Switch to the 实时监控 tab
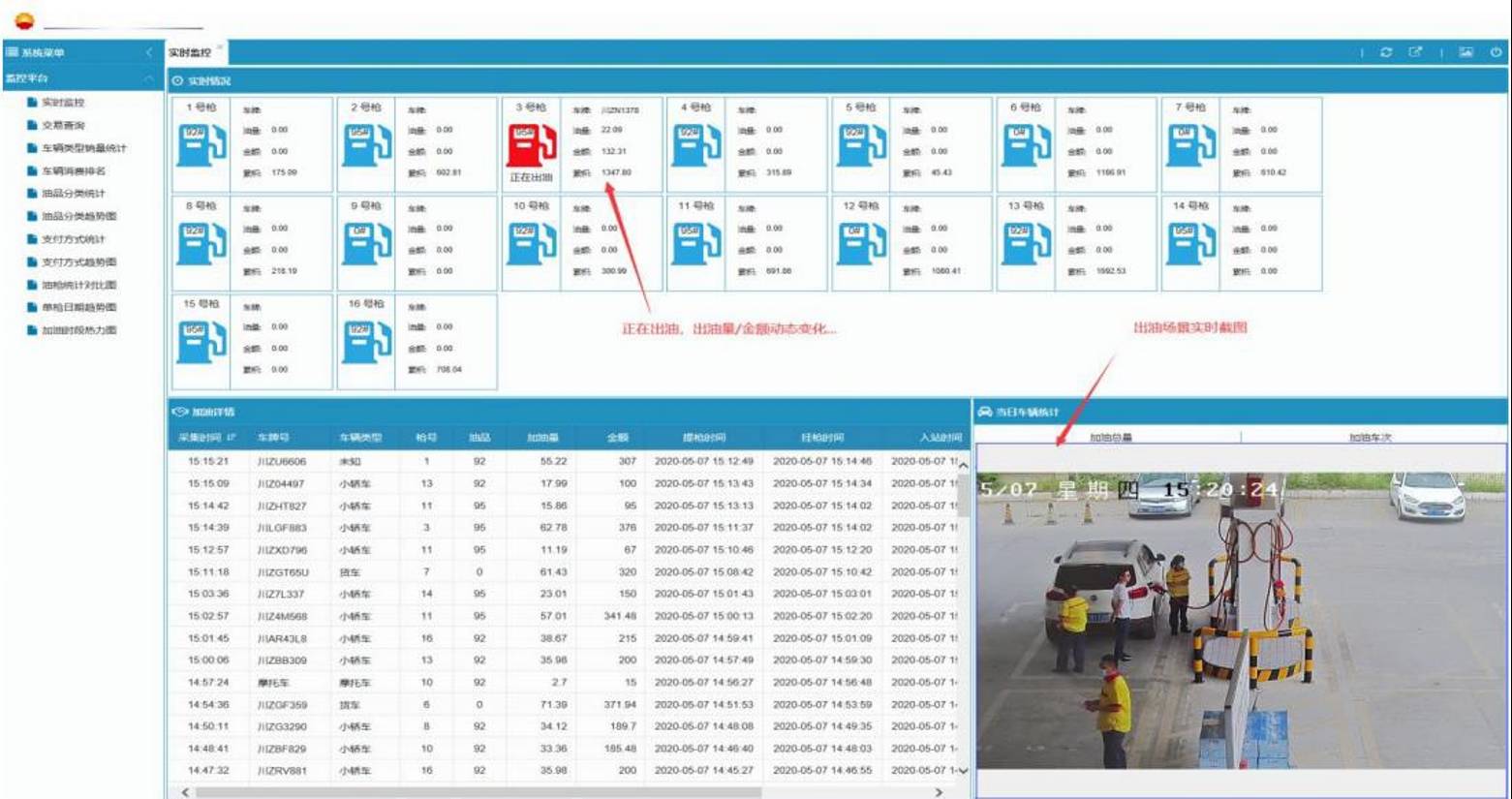1512x799 pixels. click(189, 52)
